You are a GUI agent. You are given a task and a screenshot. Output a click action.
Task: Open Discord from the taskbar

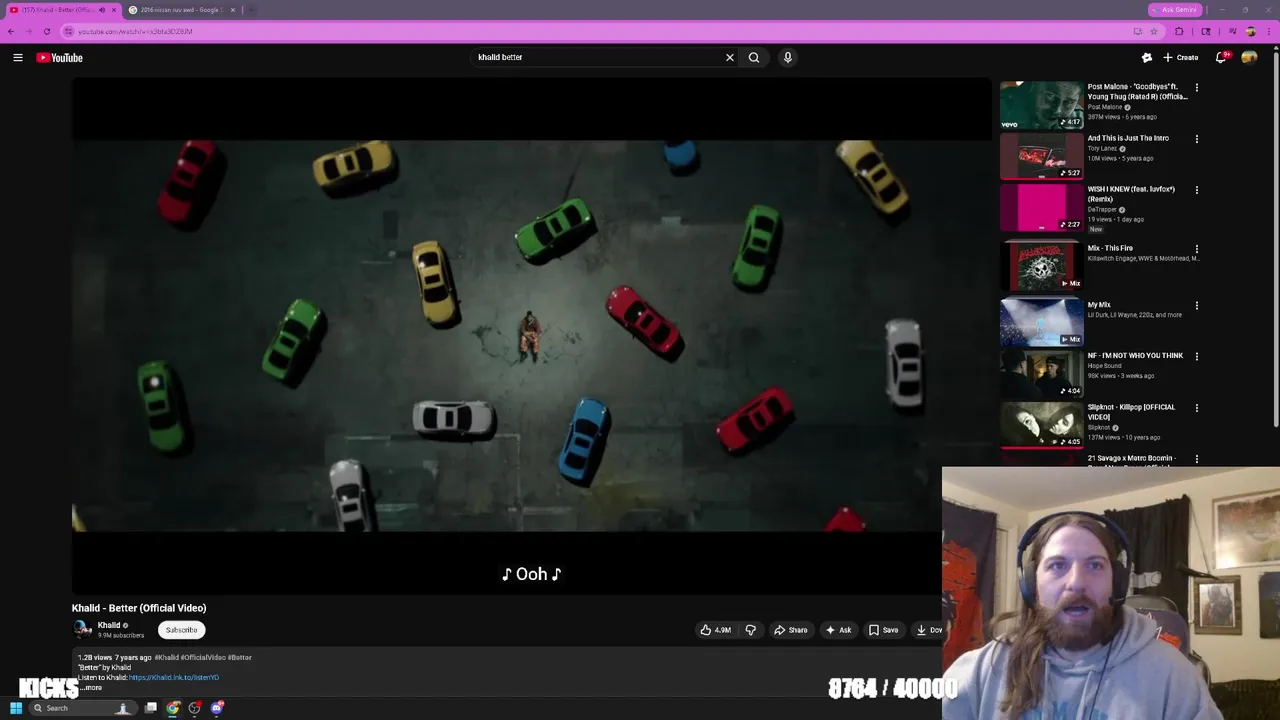click(217, 708)
